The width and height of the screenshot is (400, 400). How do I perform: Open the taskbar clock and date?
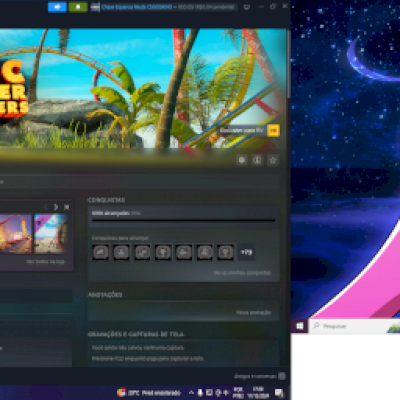pyautogui.click(x=258, y=393)
